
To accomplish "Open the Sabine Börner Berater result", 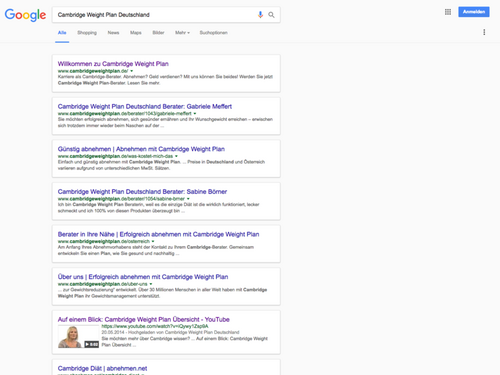I will pos(142,192).
